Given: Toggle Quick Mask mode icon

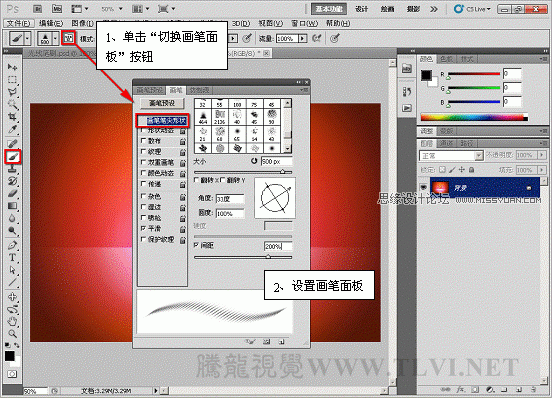Looking at the screenshot, I should tap(12, 374).
